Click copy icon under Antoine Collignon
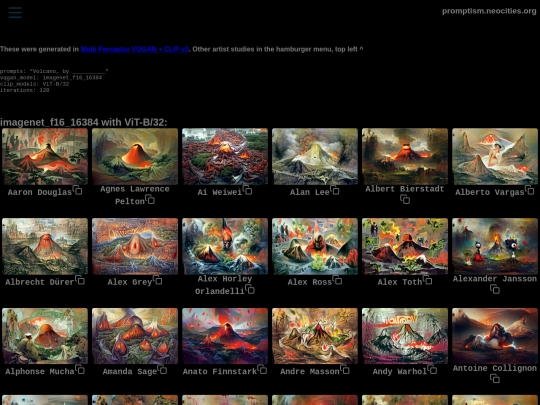Viewport: 540px width, 405px height. point(495,378)
